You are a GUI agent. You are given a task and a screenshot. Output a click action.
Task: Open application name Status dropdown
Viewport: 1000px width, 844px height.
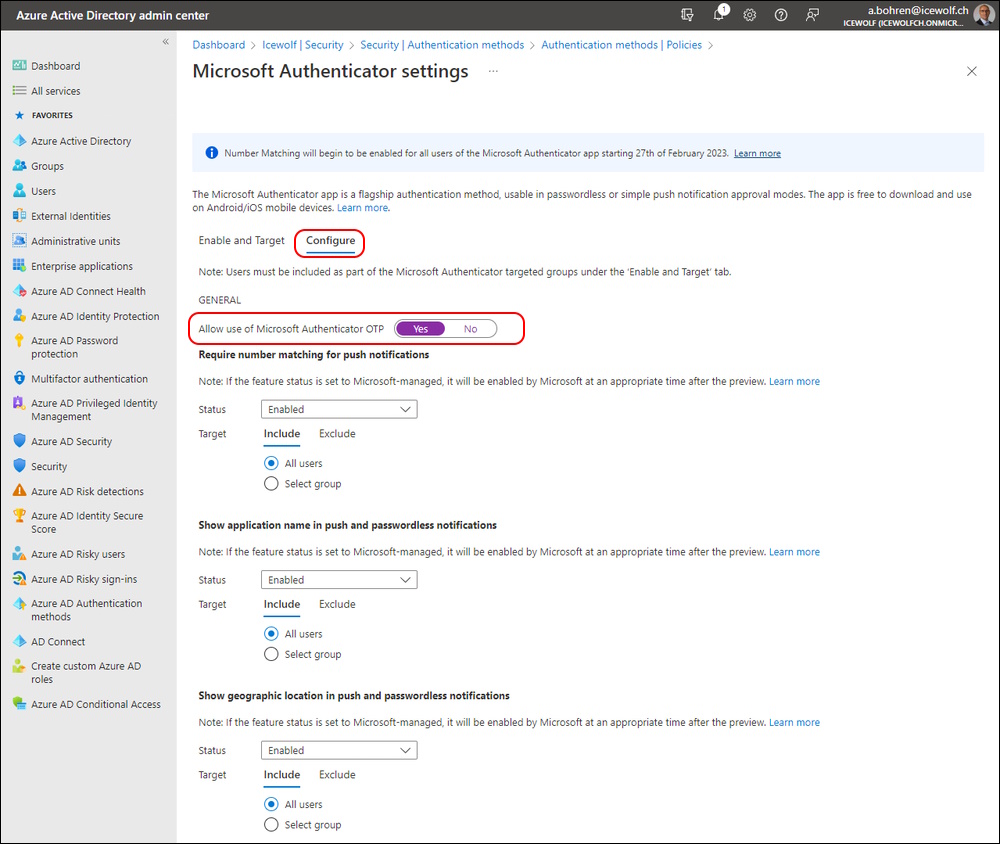[x=339, y=579]
